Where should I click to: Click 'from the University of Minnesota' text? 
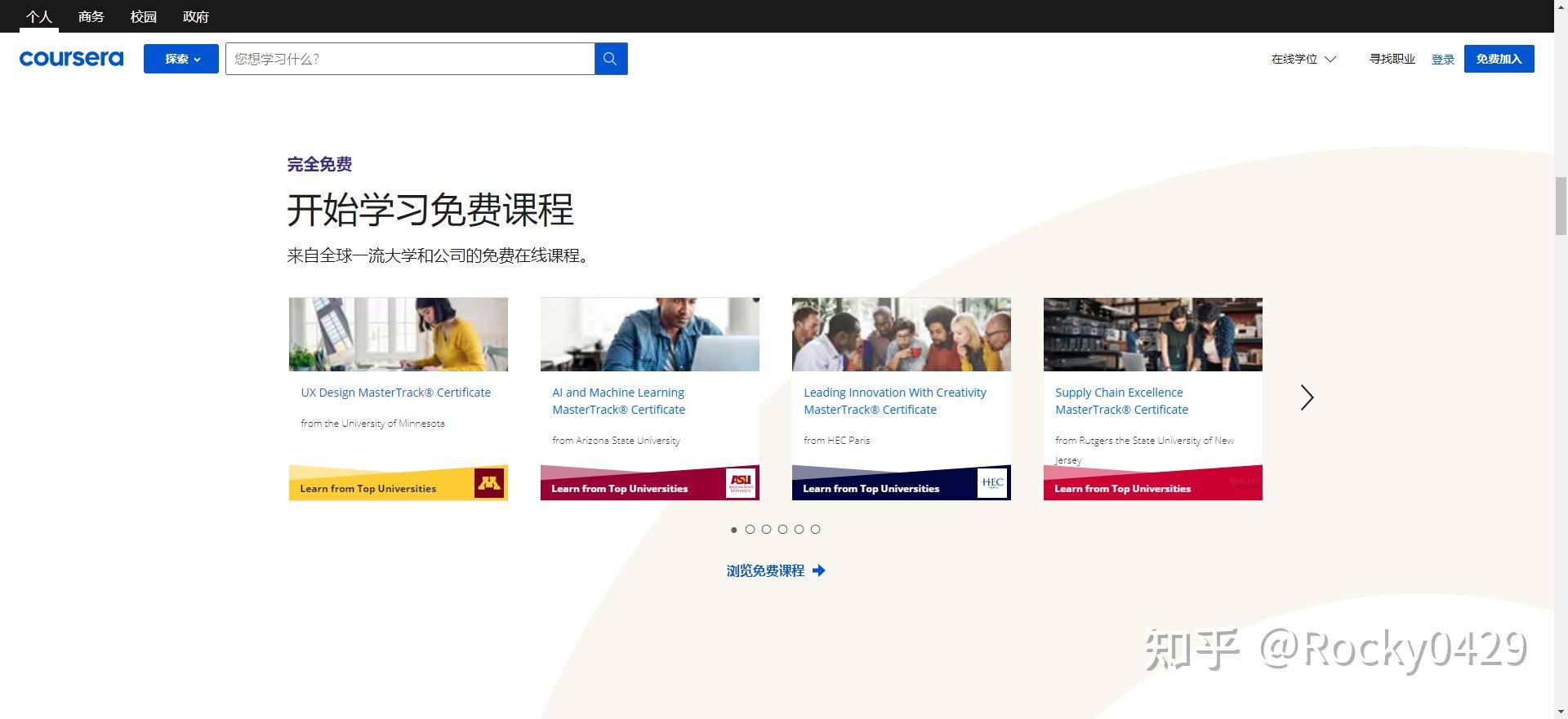click(372, 424)
